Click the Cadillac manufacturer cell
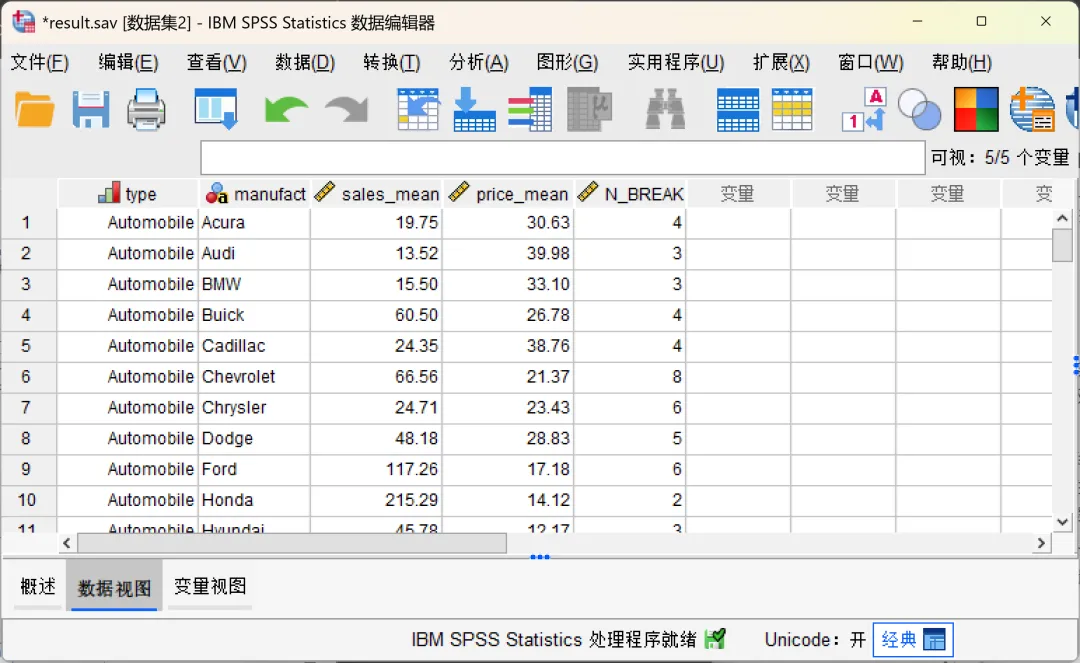1080x663 pixels. pyautogui.click(x=254, y=346)
